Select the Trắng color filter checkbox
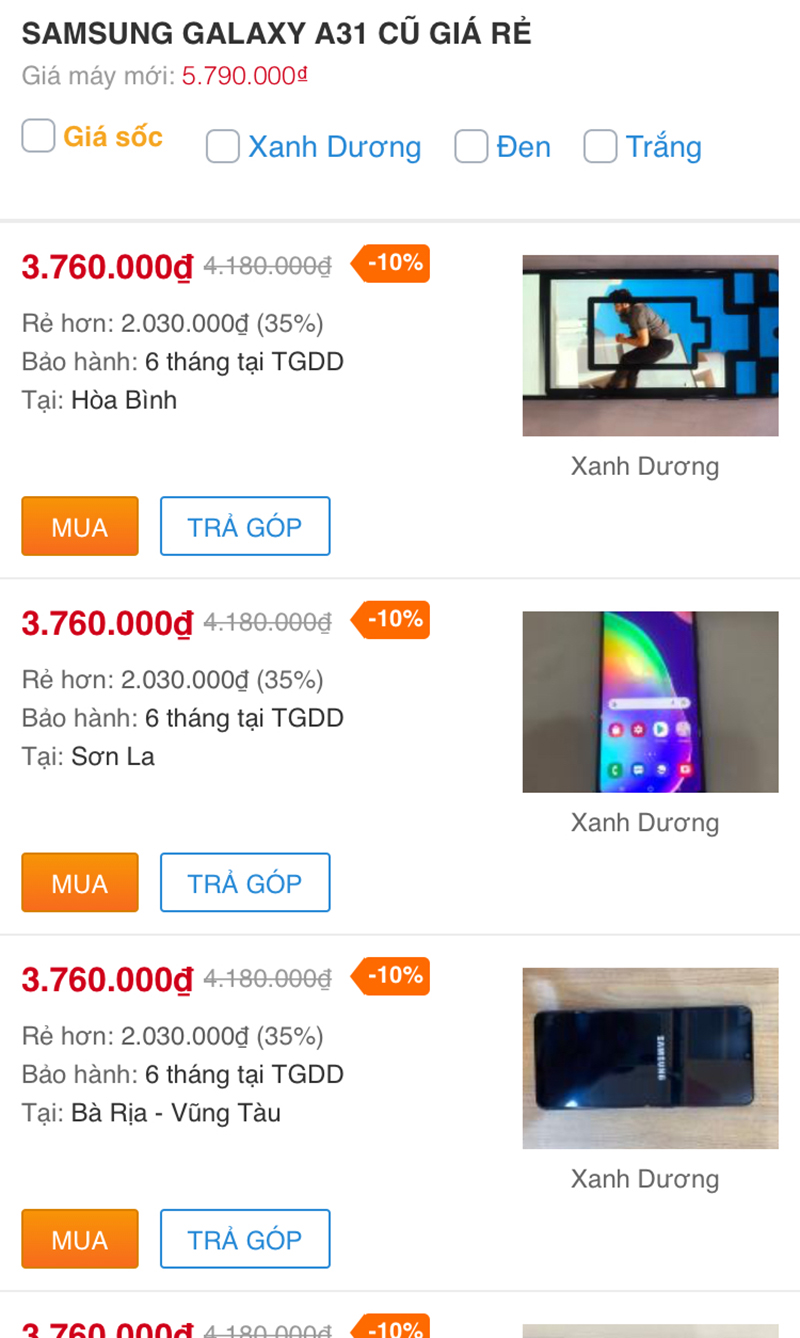Screen dimensions: 800x1338 [x=600, y=147]
